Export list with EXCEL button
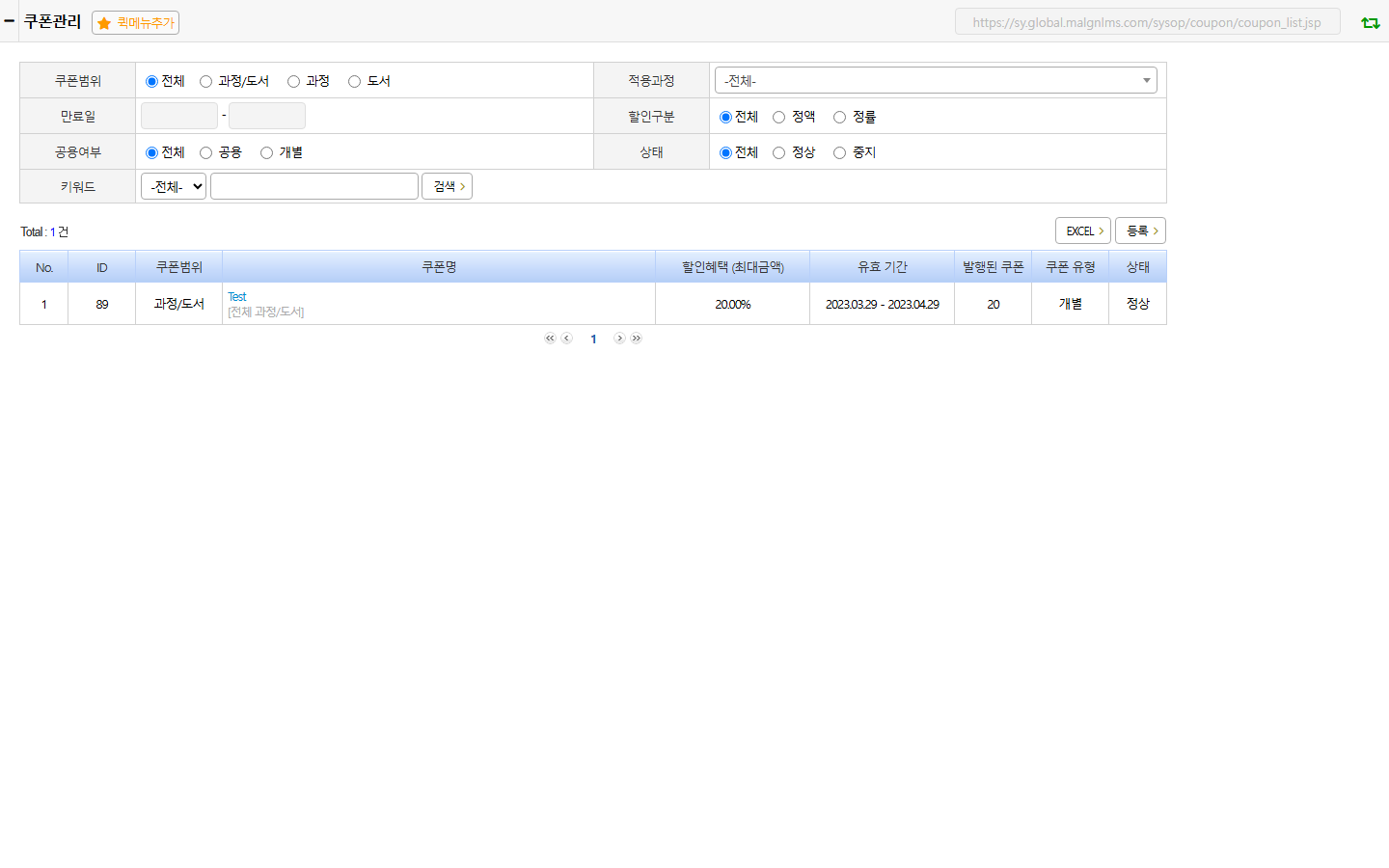This screenshot has height=868, width=1389. pos(1083,231)
